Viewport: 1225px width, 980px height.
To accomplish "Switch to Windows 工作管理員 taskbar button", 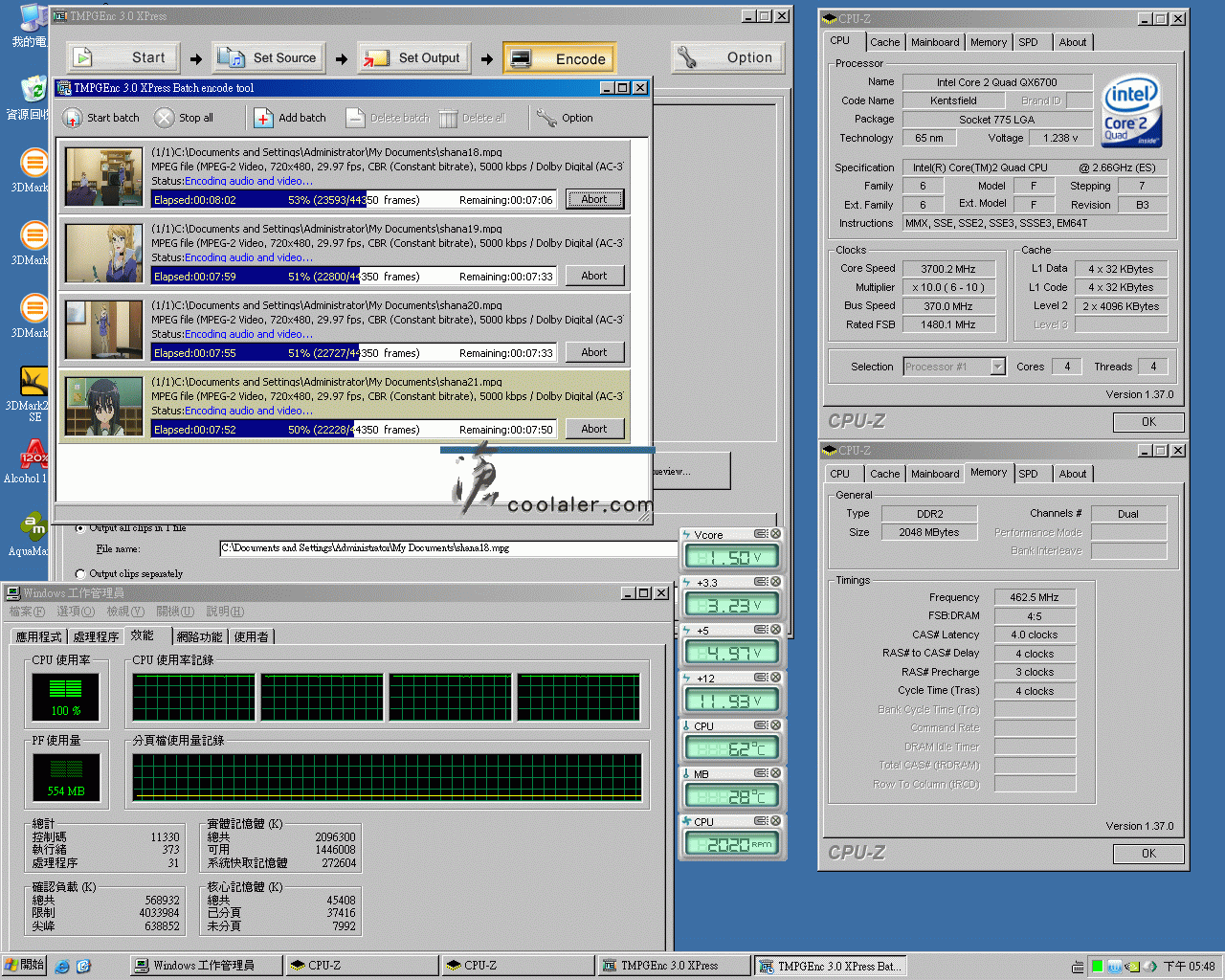I will click(x=206, y=966).
